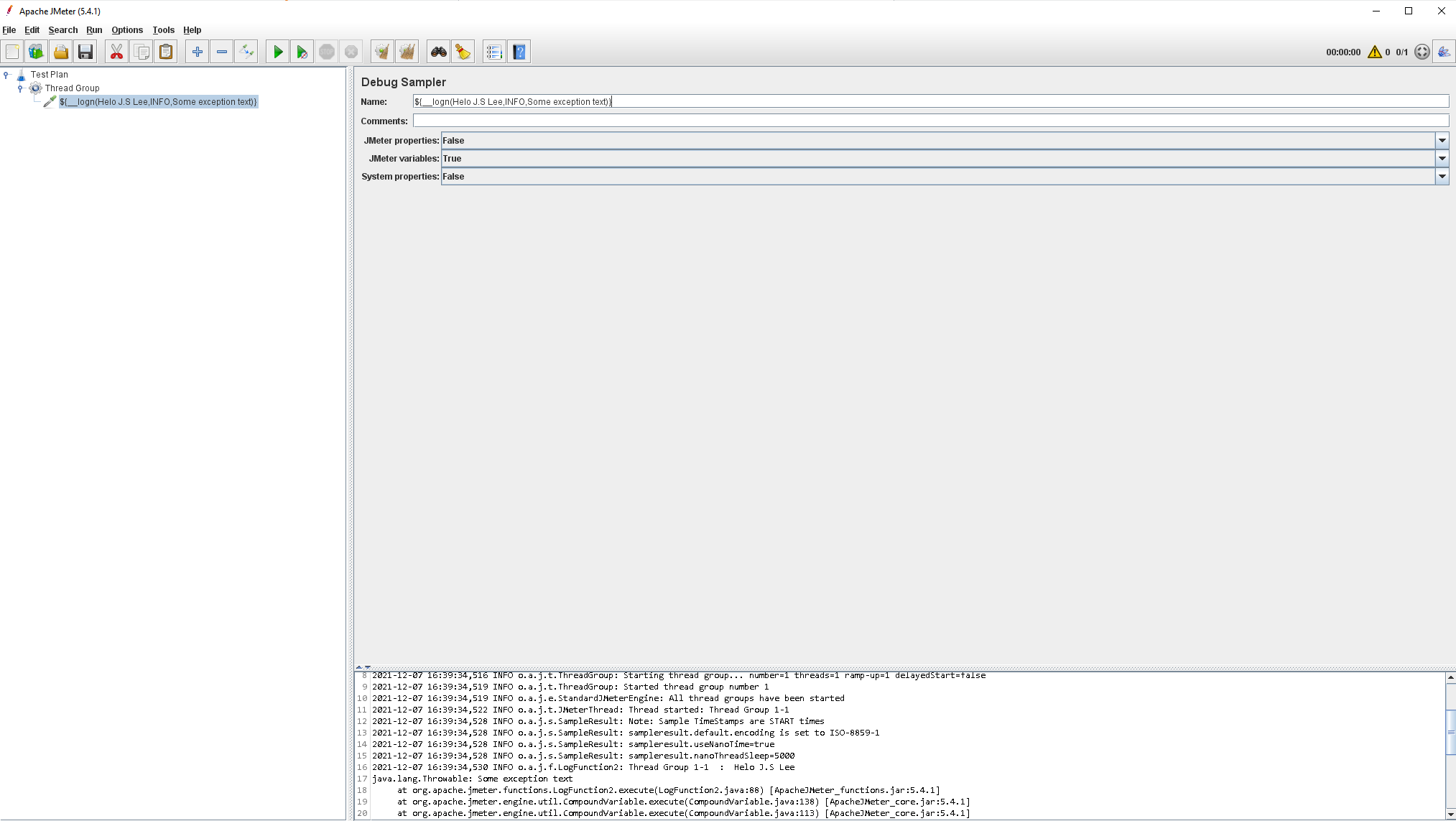The image size is (1456, 821).
Task: Click the log panel vertical scrollbar thumb
Action: tap(1450, 731)
